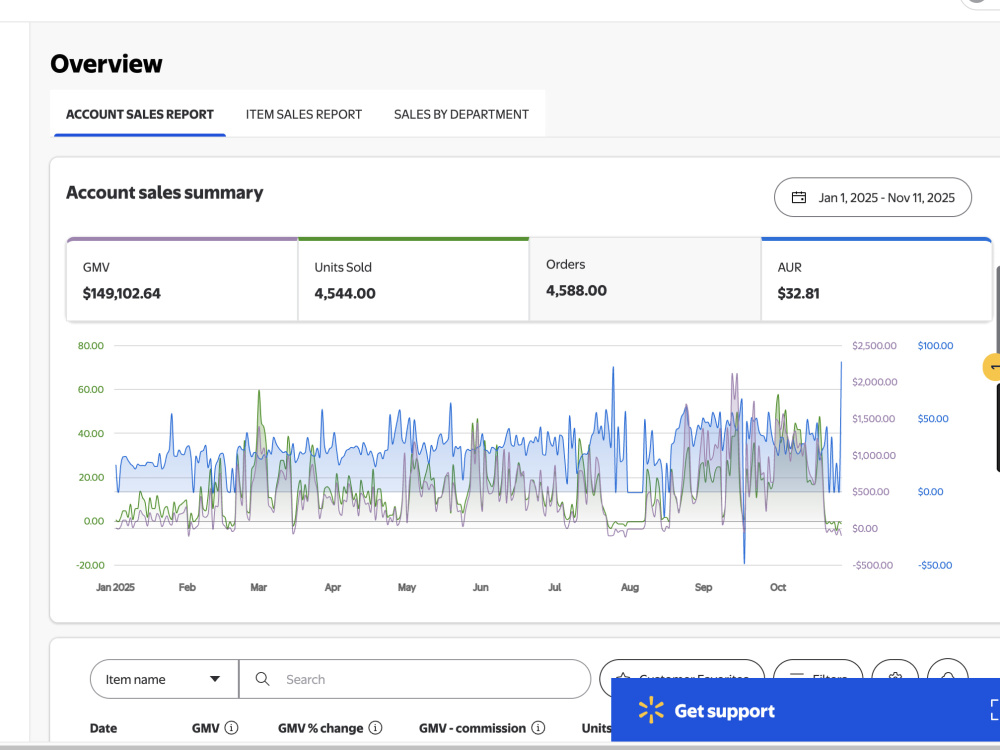The image size is (1000, 750).
Task: Click the Walmart spark icon on support bar
Action: 651,710
